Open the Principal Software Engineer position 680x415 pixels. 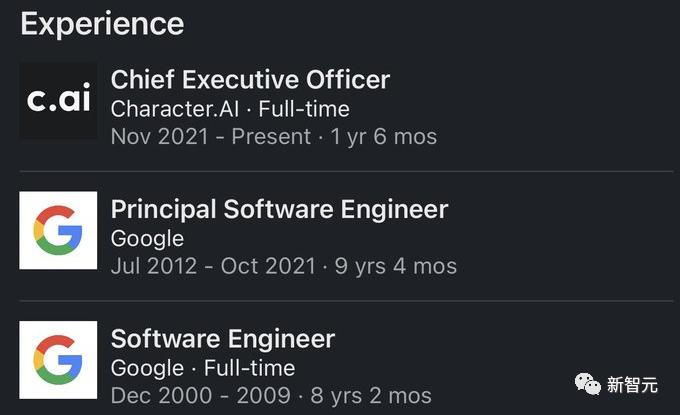pos(279,209)
